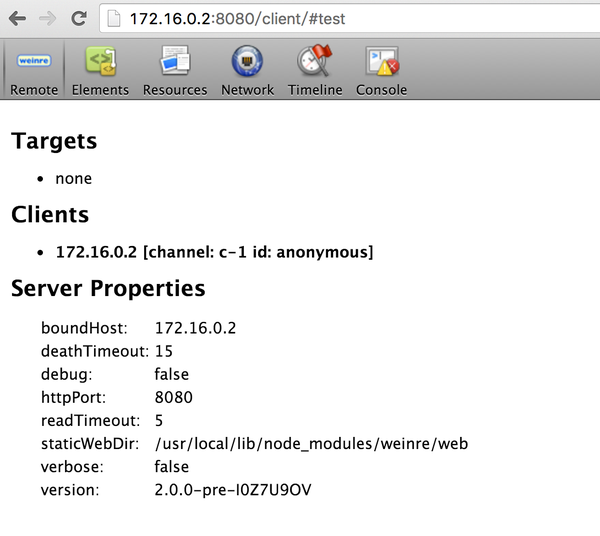
Task: Reload the current page
Action: tap(79, 18)
